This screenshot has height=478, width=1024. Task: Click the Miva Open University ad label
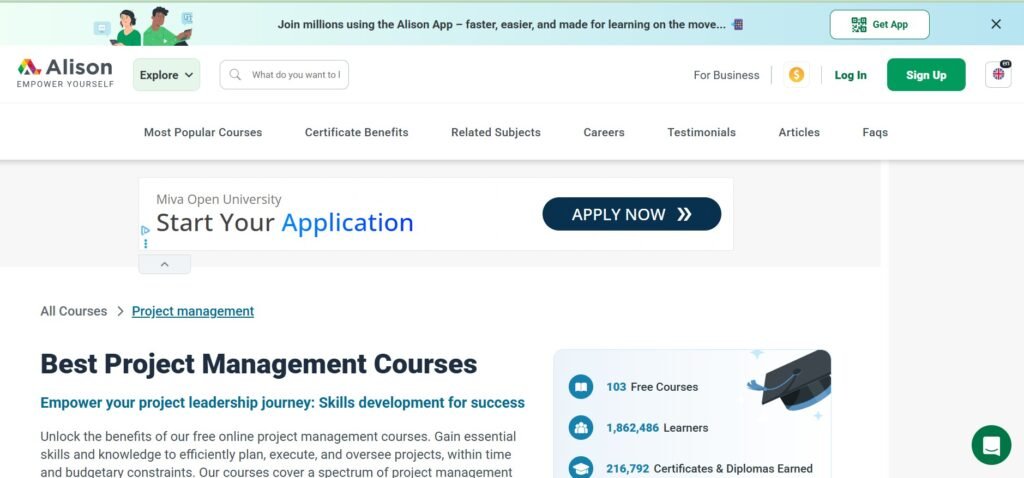tap(219, 200)
